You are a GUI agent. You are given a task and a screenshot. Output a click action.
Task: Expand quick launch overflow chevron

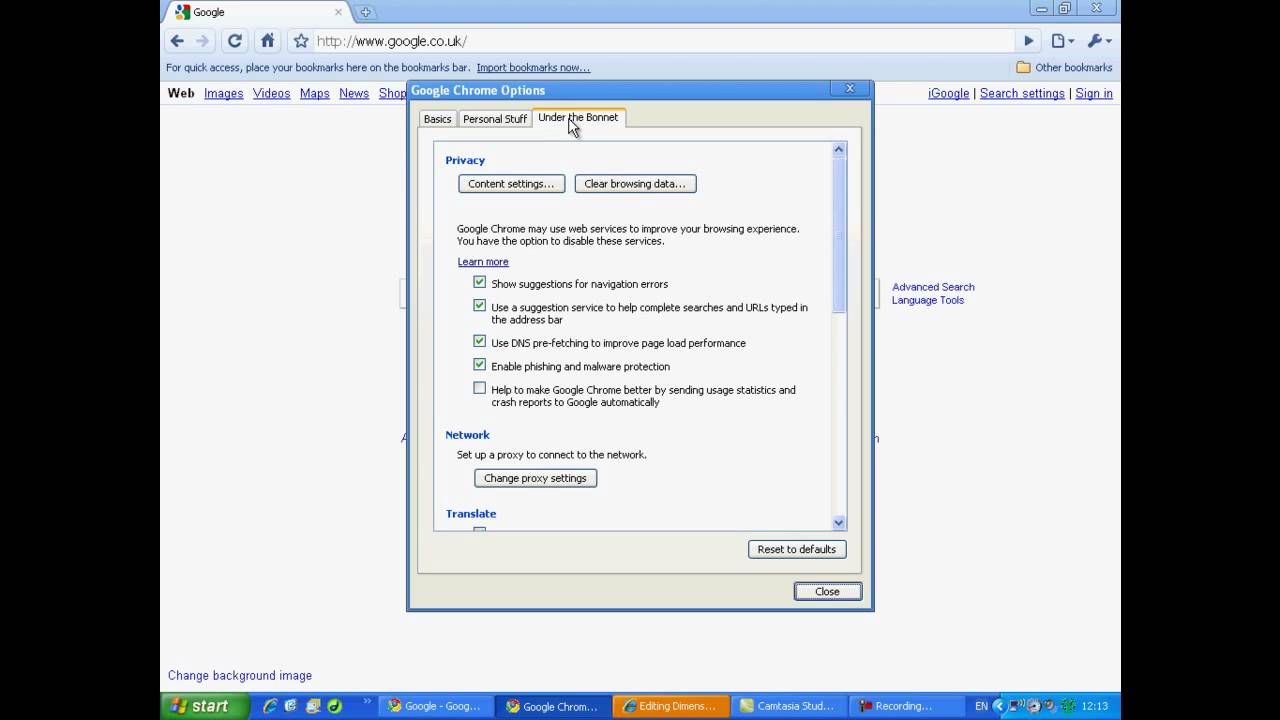(x=367, y=702)
